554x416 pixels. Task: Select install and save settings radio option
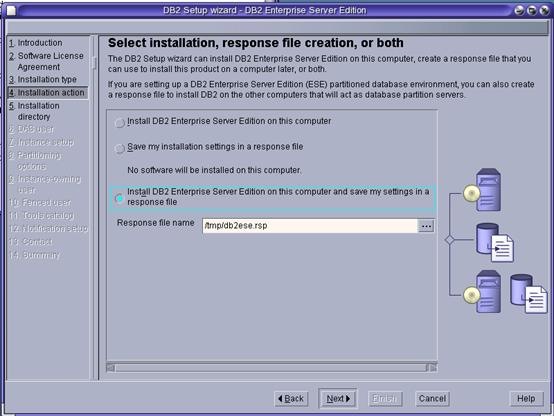pyautogui.click(x=120, y=198)
